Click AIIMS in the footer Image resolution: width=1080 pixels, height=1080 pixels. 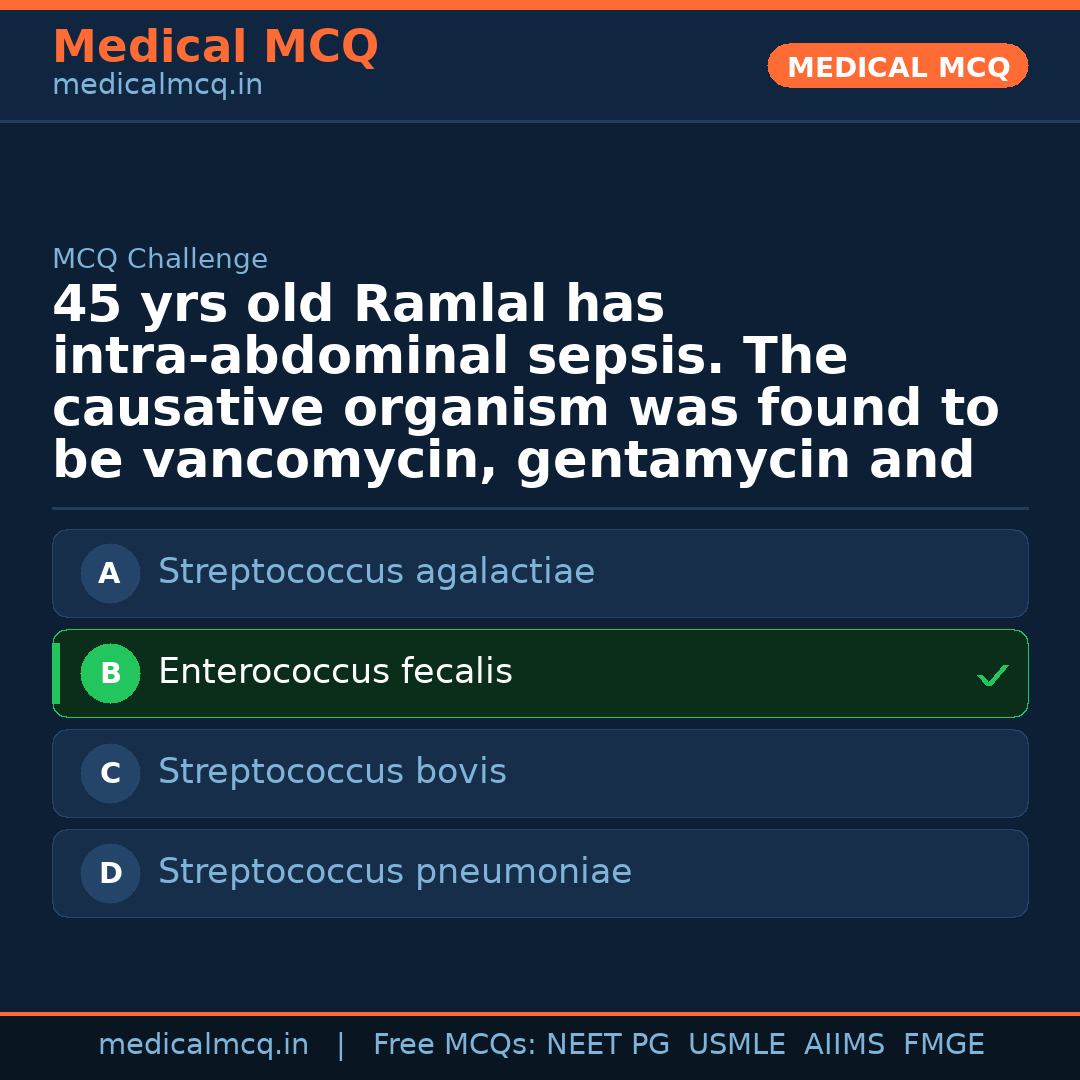click(844, 1045)
